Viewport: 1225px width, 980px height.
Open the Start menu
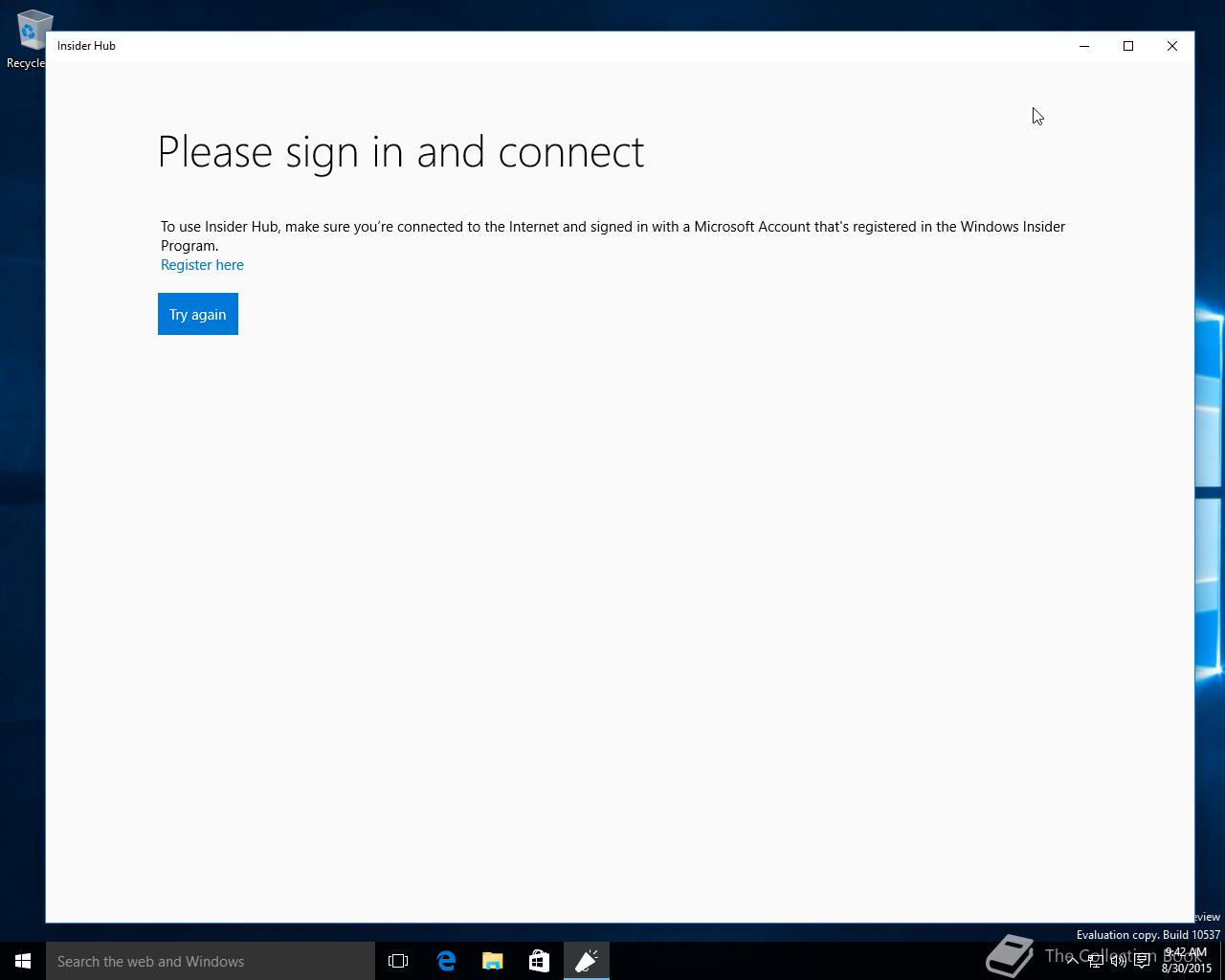tap(23, 961)
